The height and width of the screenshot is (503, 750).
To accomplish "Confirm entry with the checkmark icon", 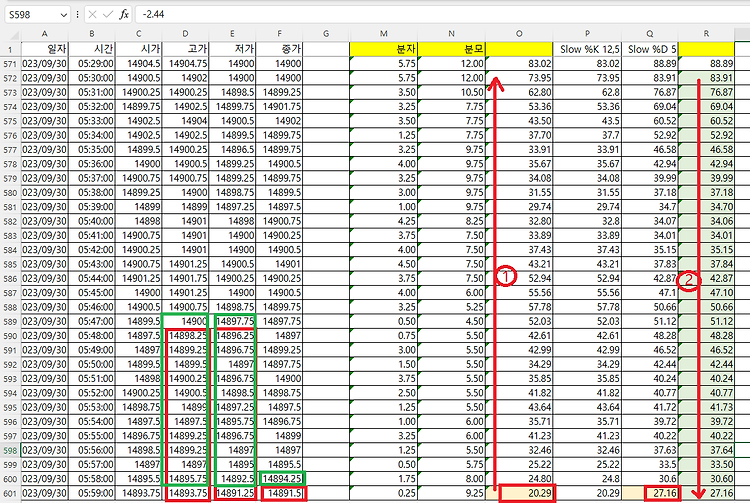I will [x=108, y=14].
